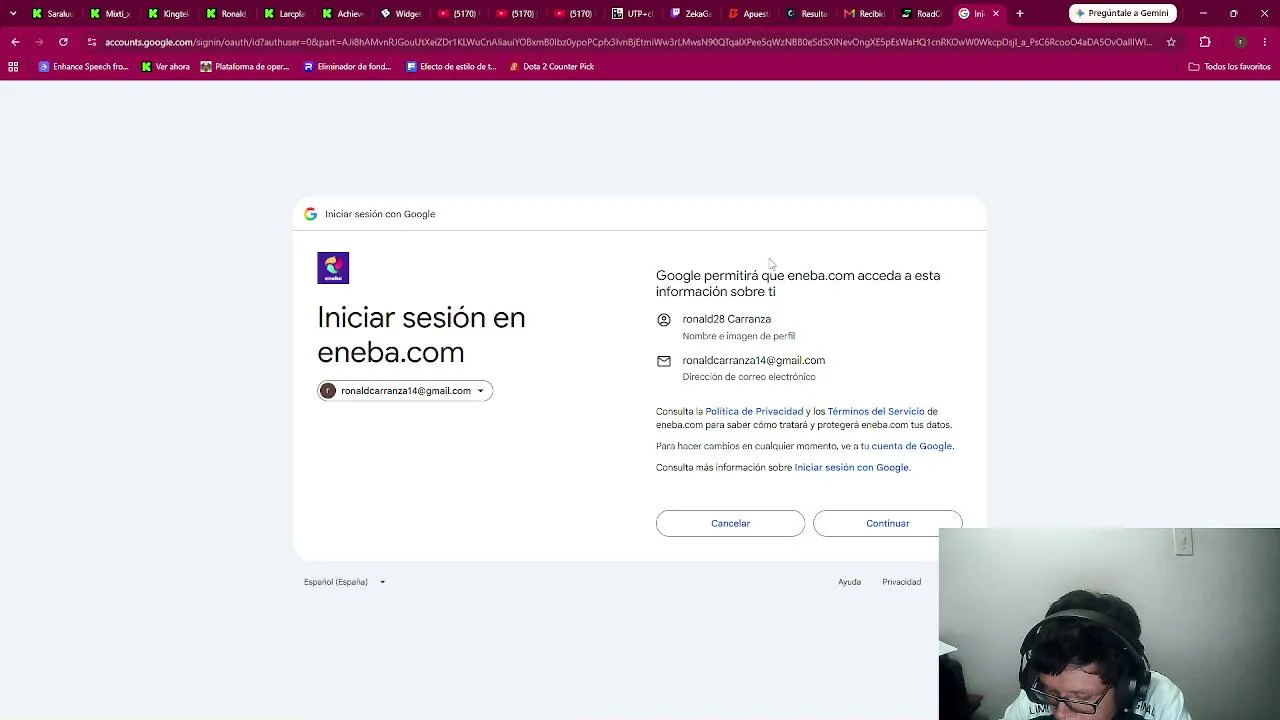This screenshot has width=1280, height=720.
Task: Open the Apps grid in bookmarks bar
Action: [13, 67]
